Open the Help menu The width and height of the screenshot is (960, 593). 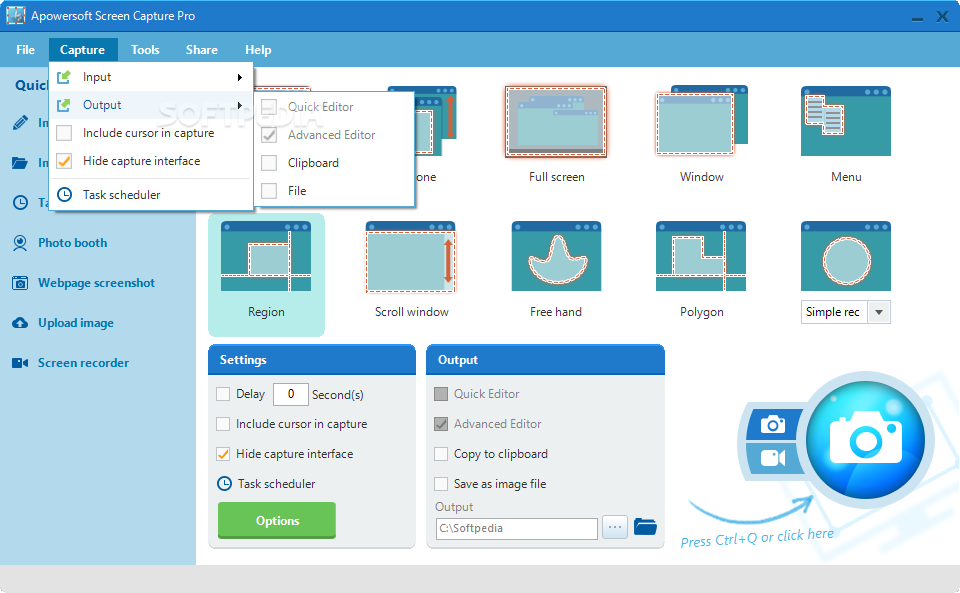[x=258, y=50]
